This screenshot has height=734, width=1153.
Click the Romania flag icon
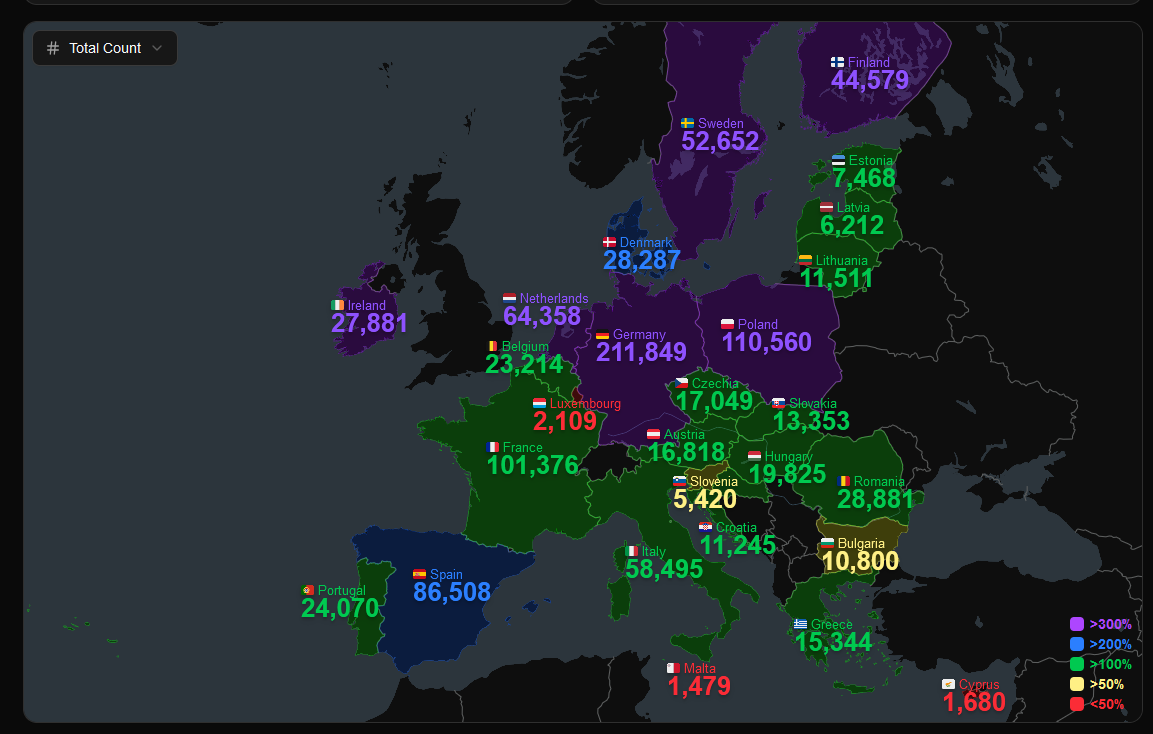tap(843, 482)
